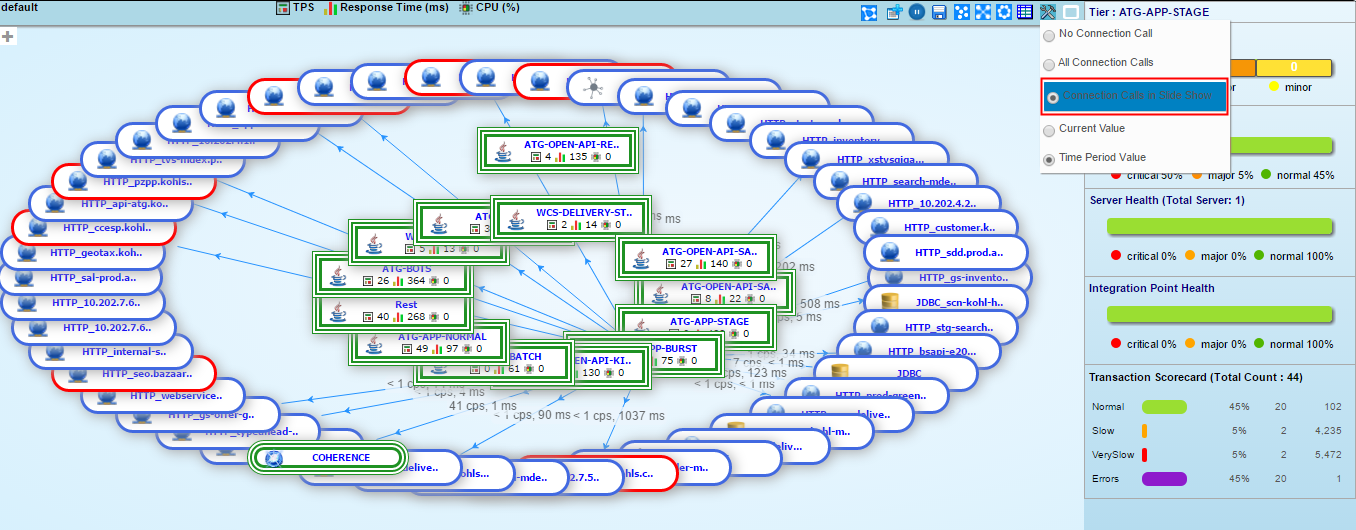This screenshot has width=1356, height=530.
Task: Click the HTTP_seo.bazaar.. node
Action: (x=134, y=375)
